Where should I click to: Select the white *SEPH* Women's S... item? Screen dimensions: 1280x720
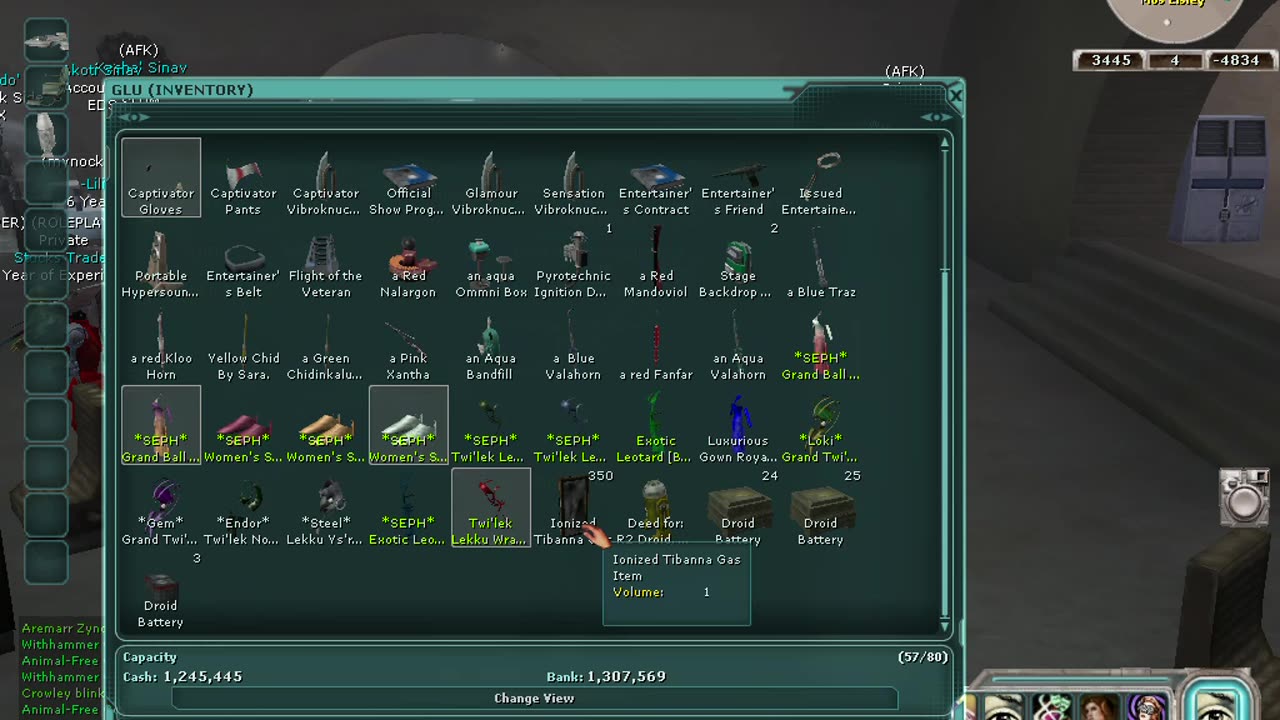(x=408, y=426)
